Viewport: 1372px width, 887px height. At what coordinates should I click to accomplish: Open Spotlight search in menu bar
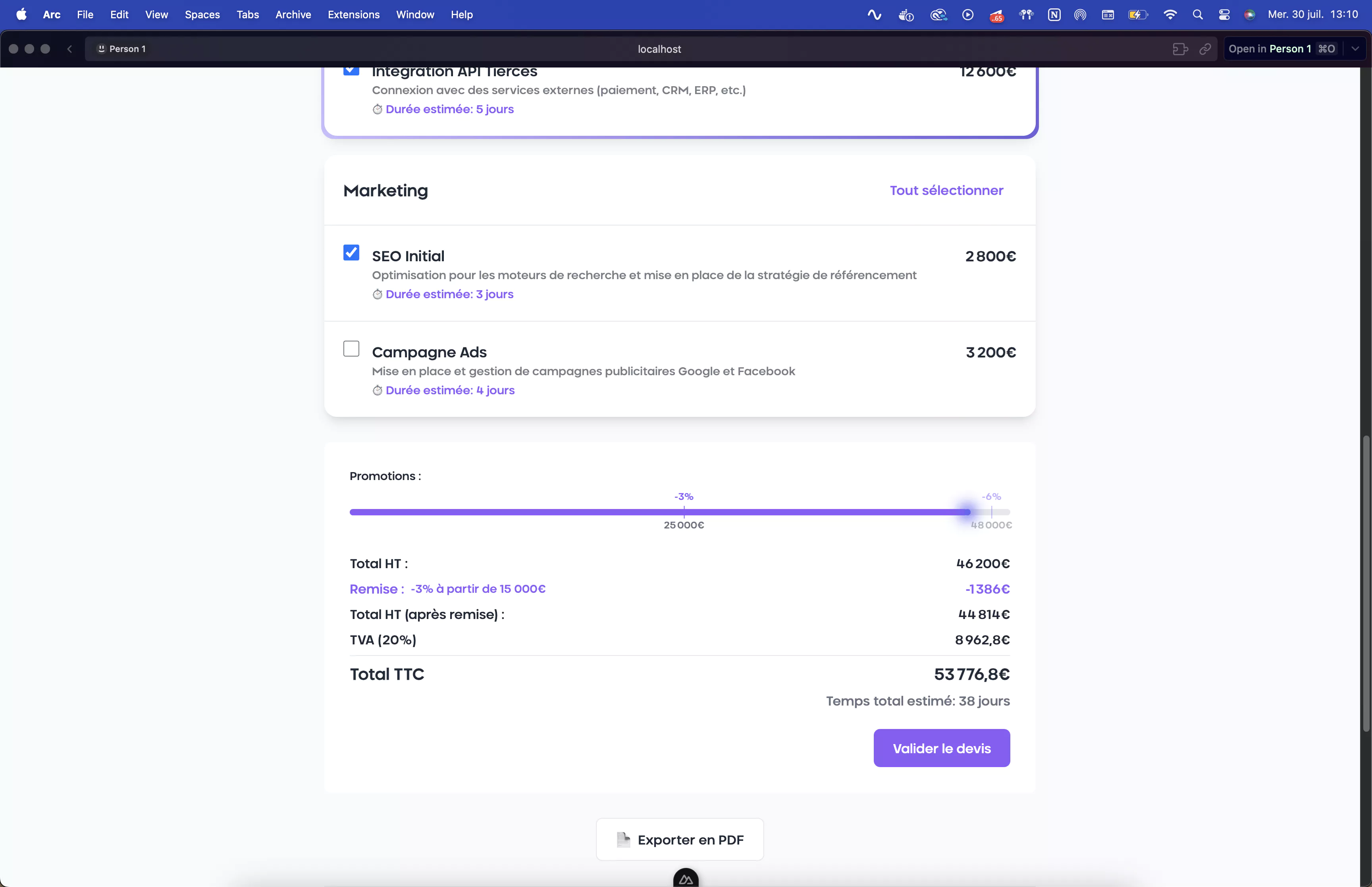(1198, 15)
